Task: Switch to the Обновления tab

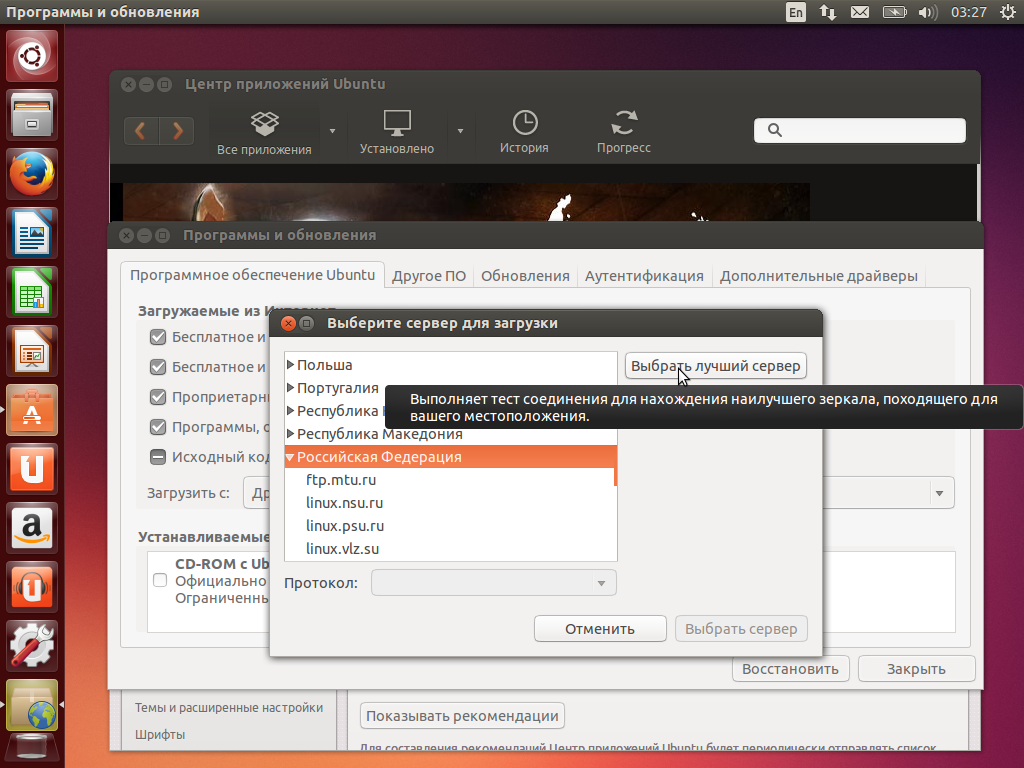Action: click(526, 276)
